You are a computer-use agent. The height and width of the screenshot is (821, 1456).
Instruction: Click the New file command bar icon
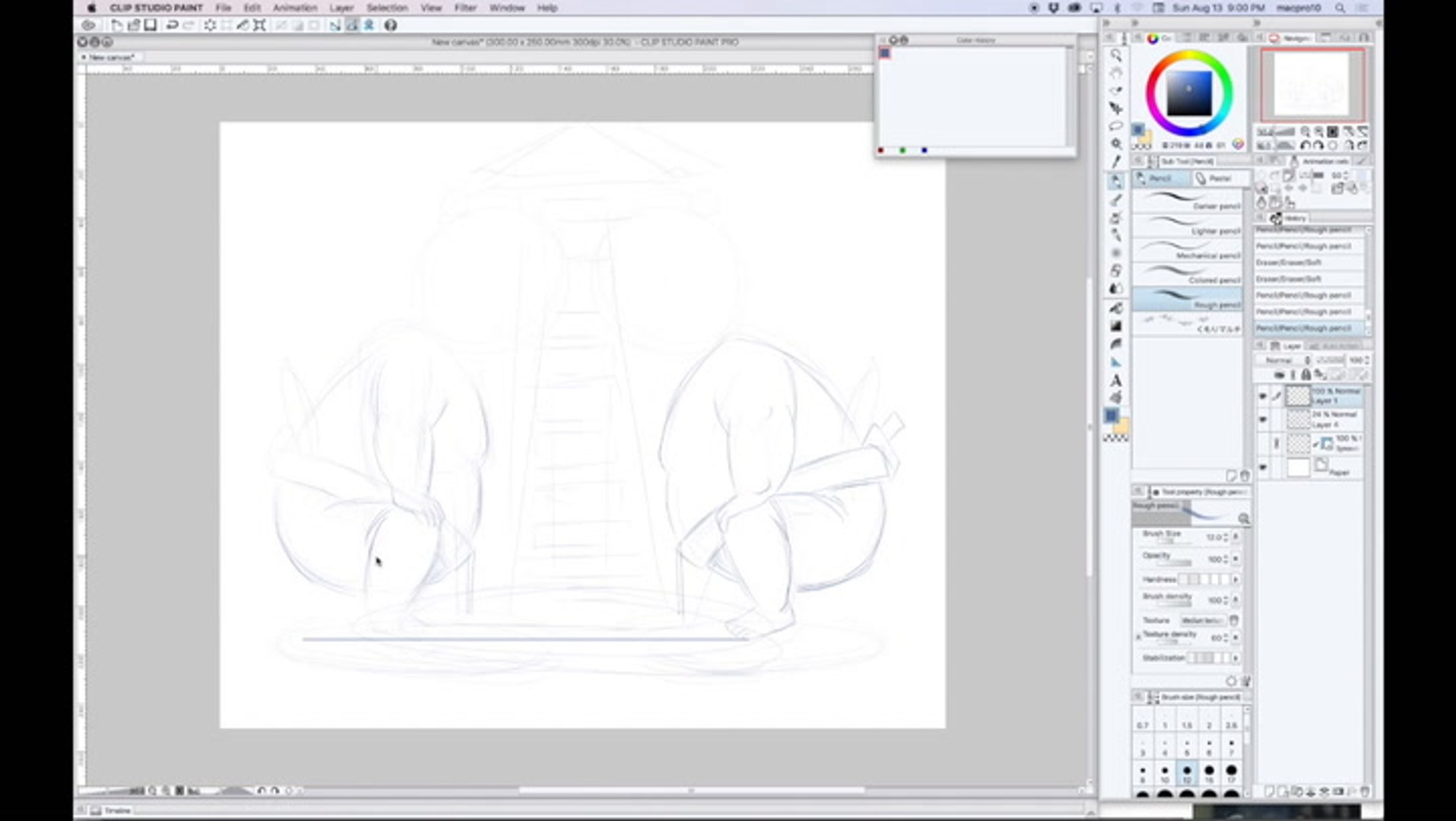click(116, 25)
